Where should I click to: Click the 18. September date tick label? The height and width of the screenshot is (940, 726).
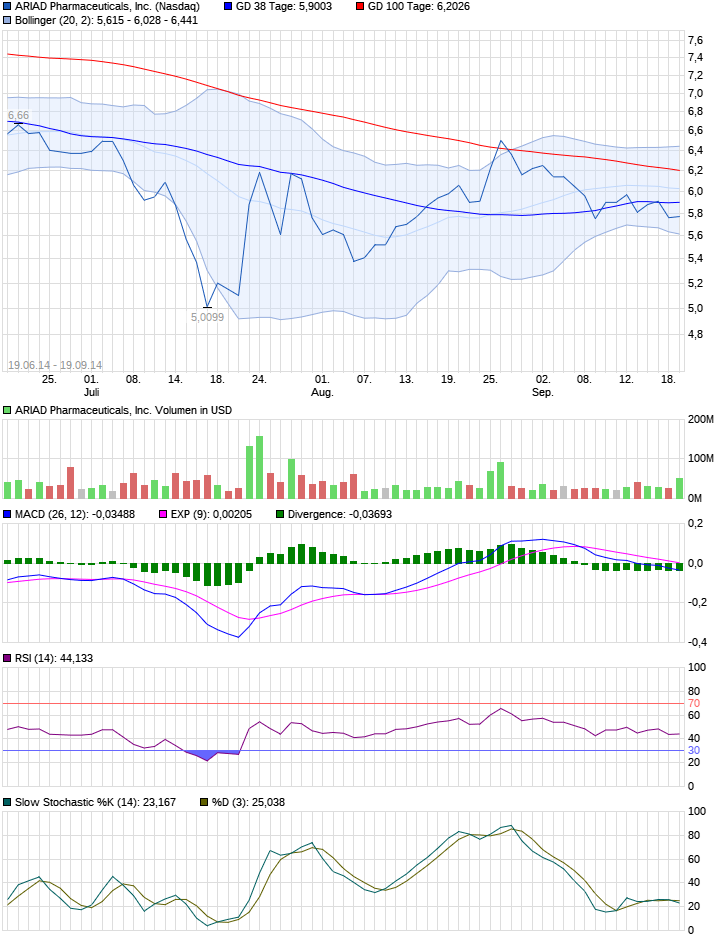point(668,379)
